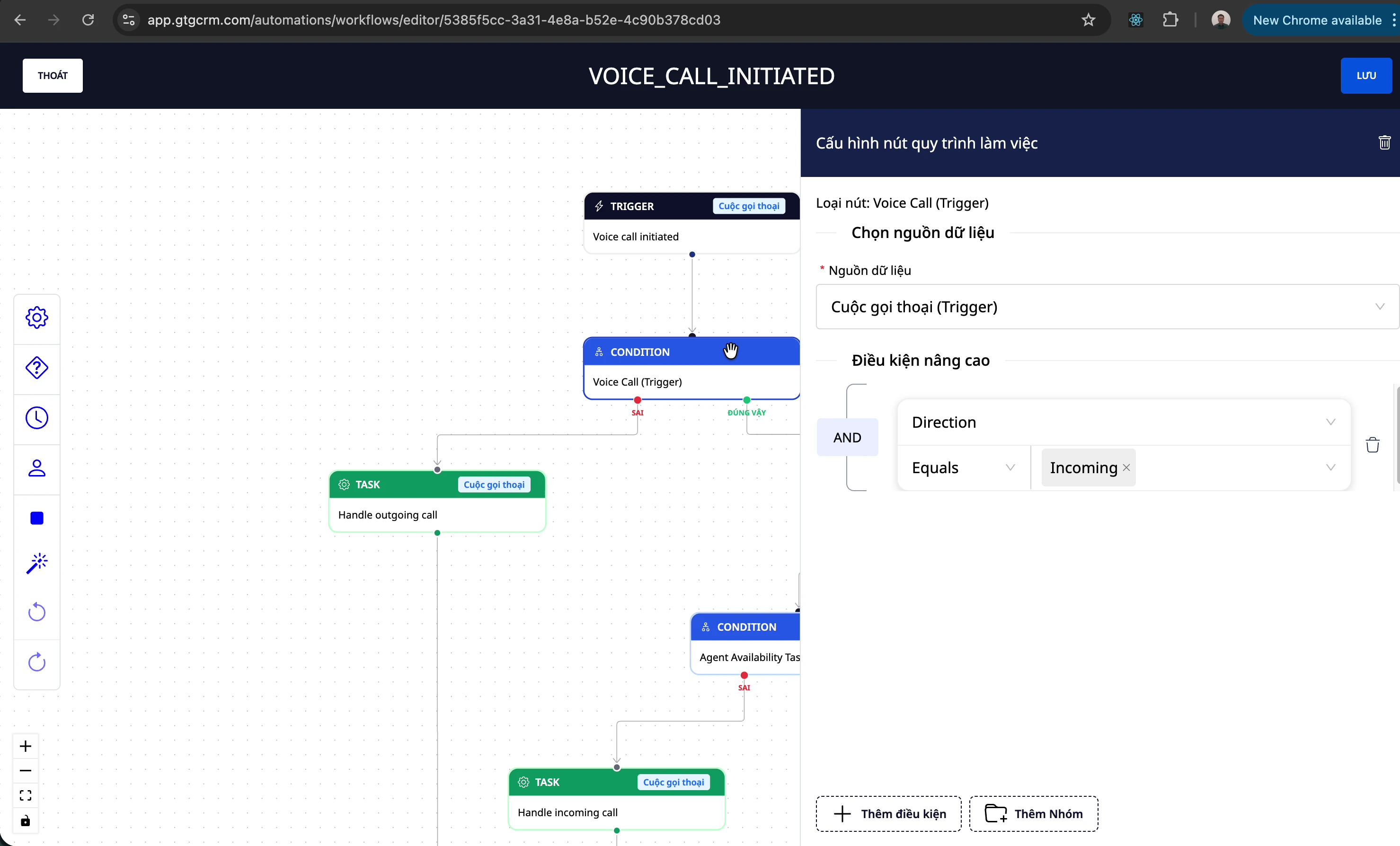The width and height of the screenshot is (1400, 846).
Task: Remove the Incoming value chip
Action: pyautogui.click(x=1127, y=467)
